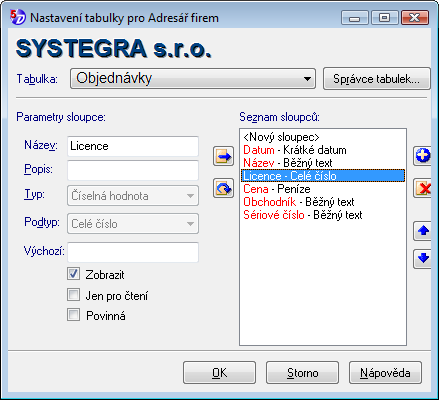The image size is (441, 403).
Task: Toggle the Zobrazit checkbox
Action: (x=73, y=274)
